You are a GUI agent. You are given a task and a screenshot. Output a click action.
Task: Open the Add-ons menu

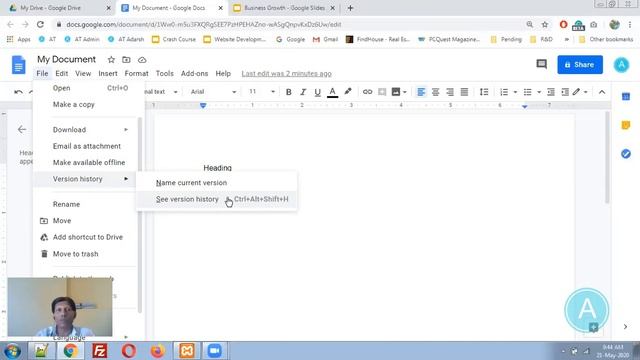pyautogui.click(x=194, y=73)
